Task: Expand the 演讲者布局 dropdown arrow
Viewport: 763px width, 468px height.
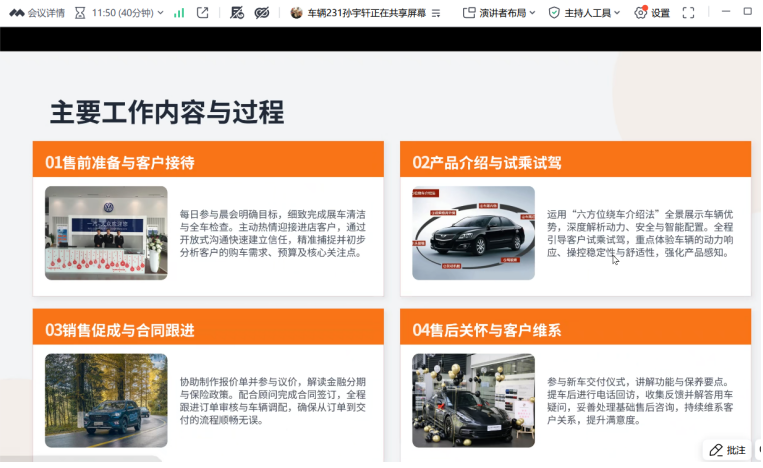Action: point(532,13)
